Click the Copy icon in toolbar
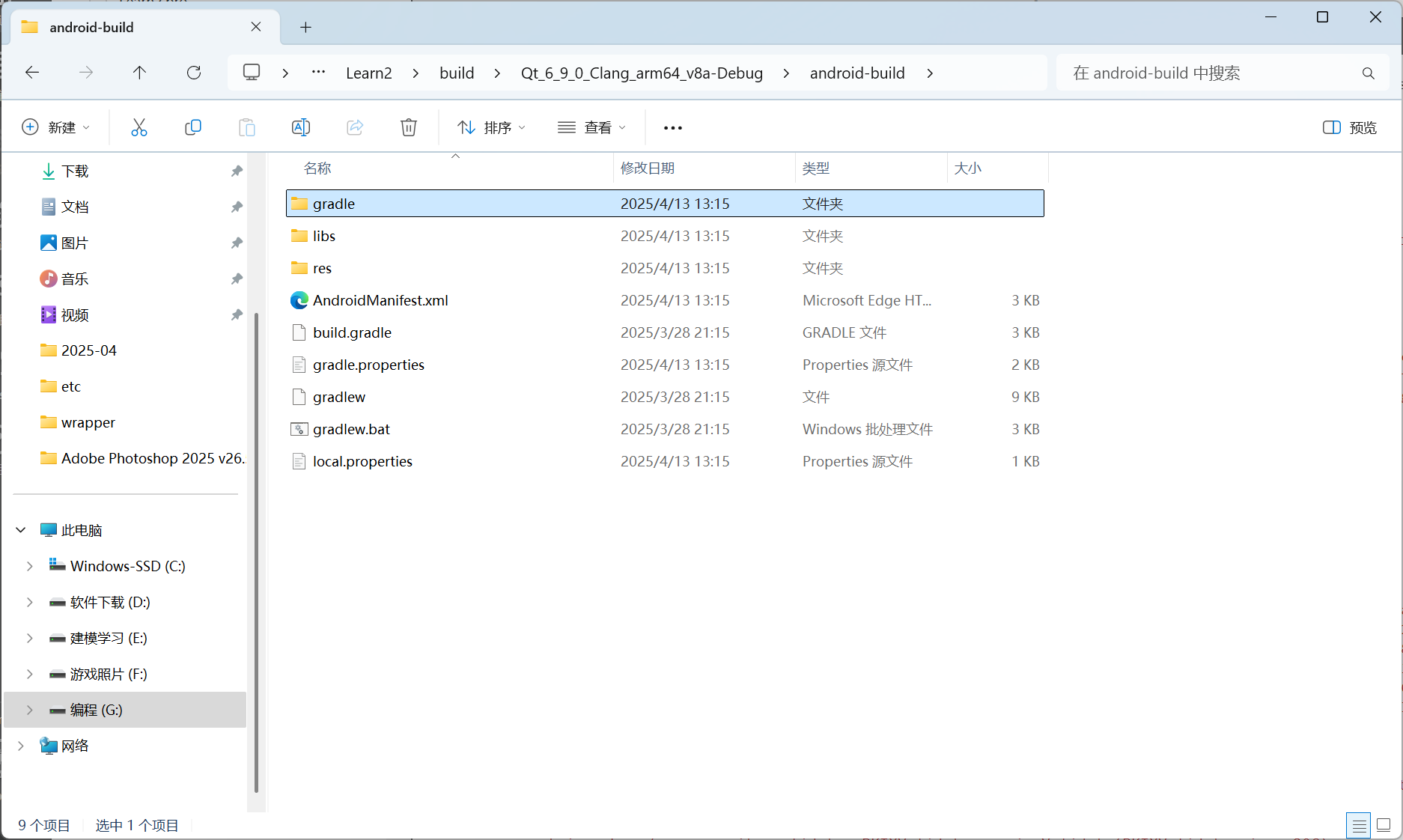 193,127
